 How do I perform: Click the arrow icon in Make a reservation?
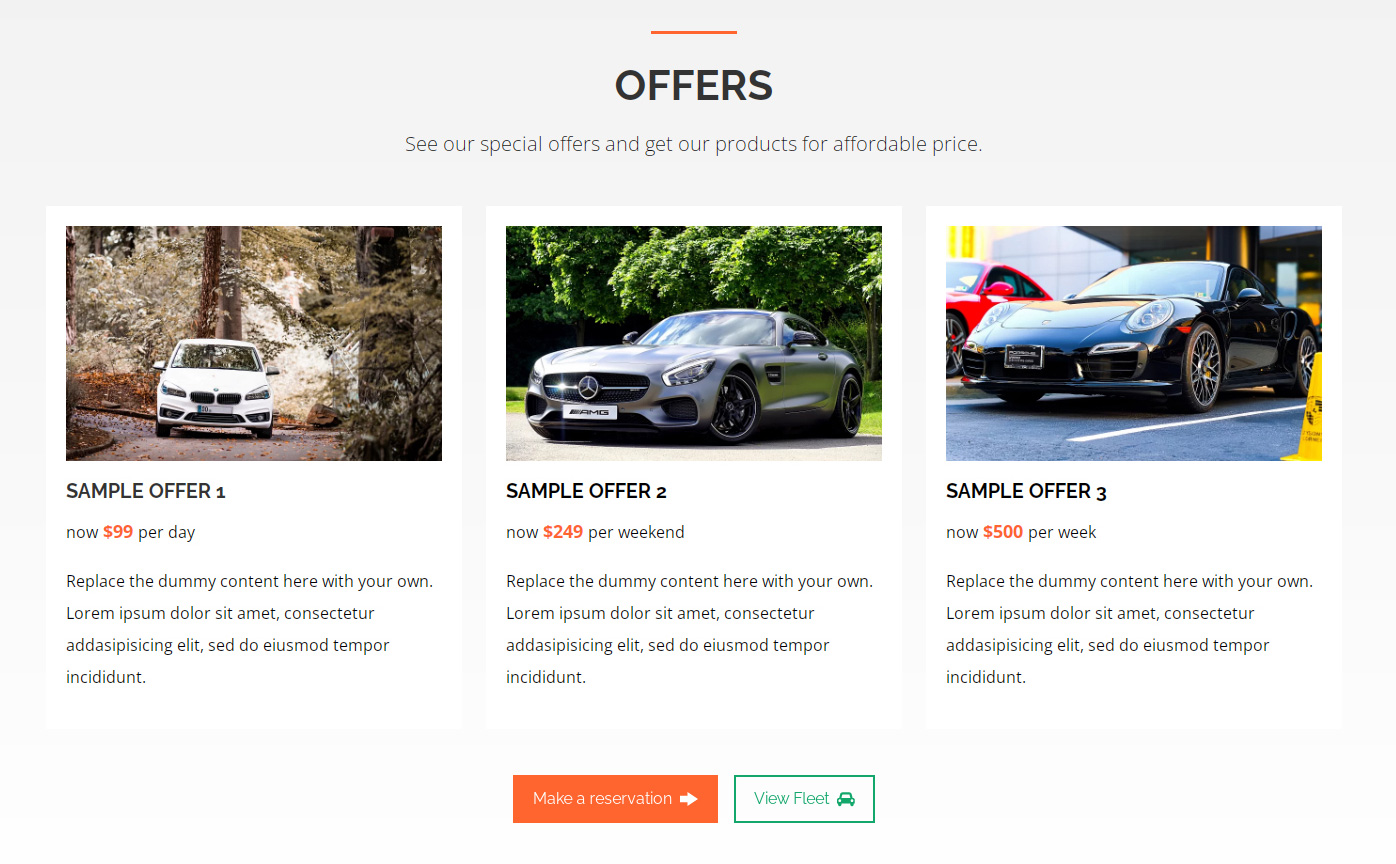688,799
